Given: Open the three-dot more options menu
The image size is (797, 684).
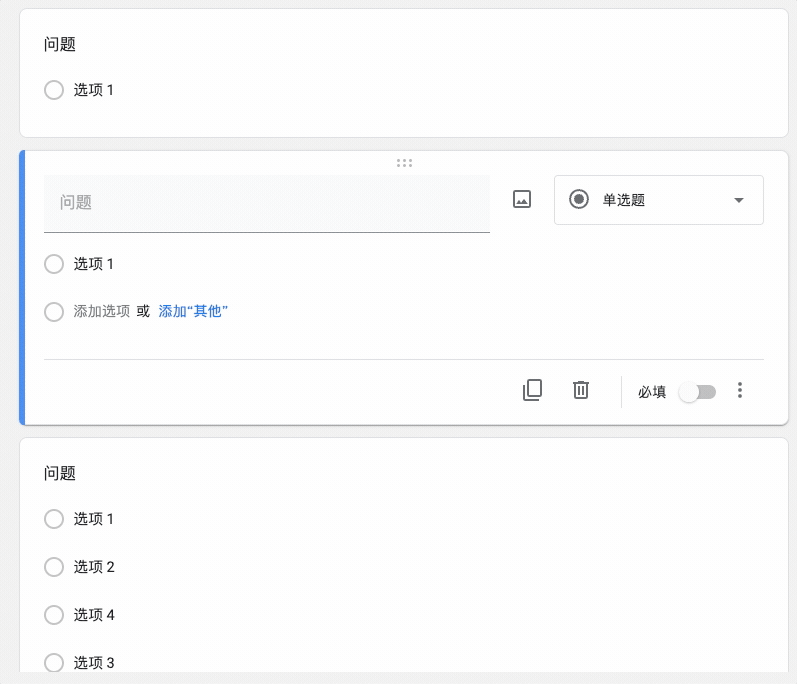Looking at the screenshot, I should [740, 390].
